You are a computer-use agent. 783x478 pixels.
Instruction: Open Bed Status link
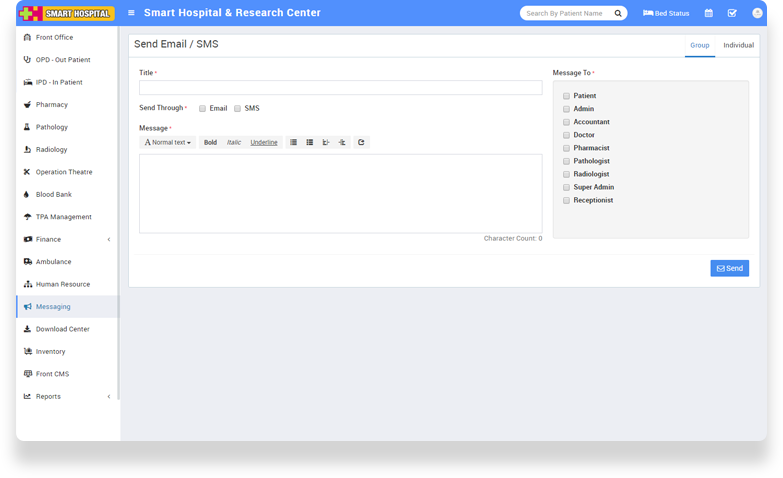tap(666, 13)
